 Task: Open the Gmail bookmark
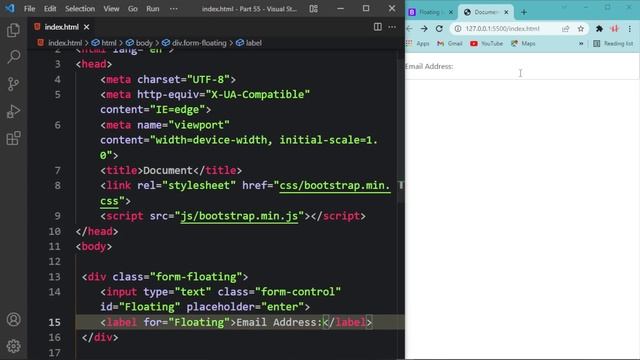coord(450,43)
